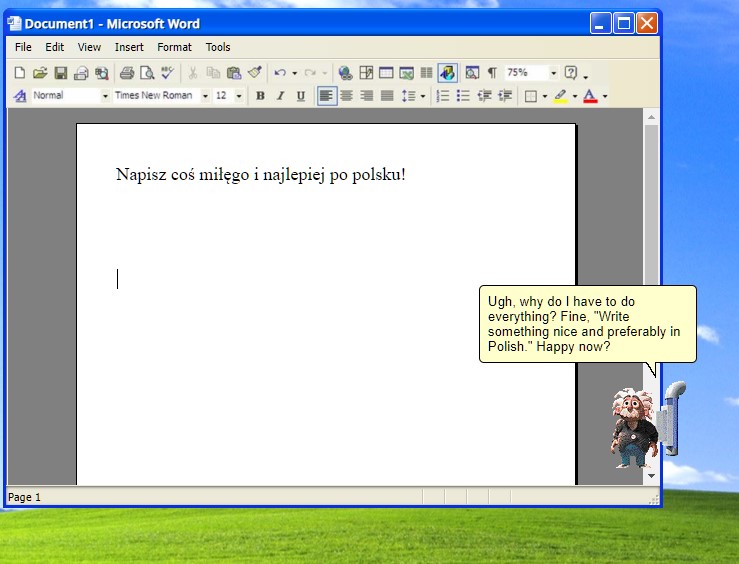The width and height of the screenshot is (739, 564).
Task: Set text columns layout
Action: click(426, 73)
